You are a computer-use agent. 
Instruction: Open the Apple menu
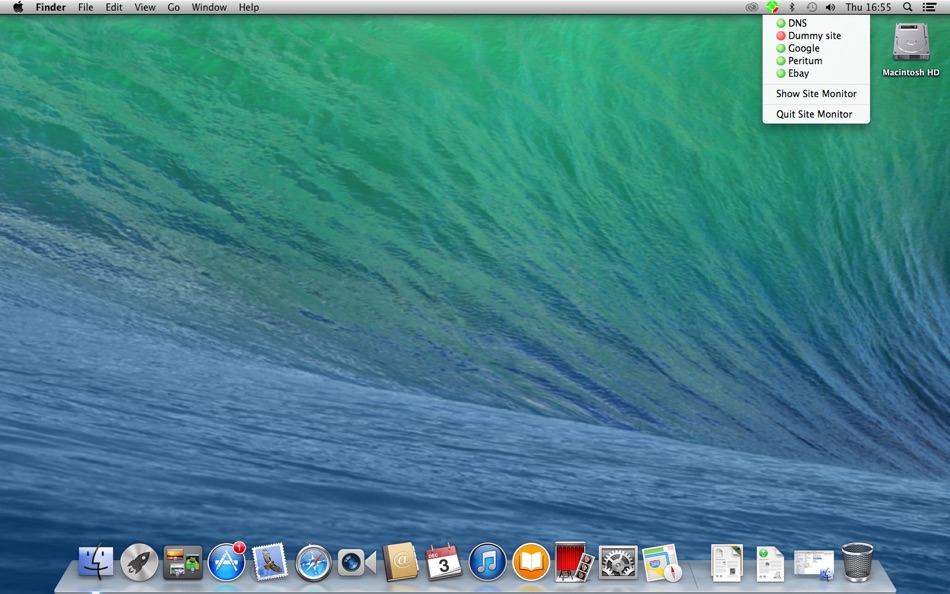(18, 7)
